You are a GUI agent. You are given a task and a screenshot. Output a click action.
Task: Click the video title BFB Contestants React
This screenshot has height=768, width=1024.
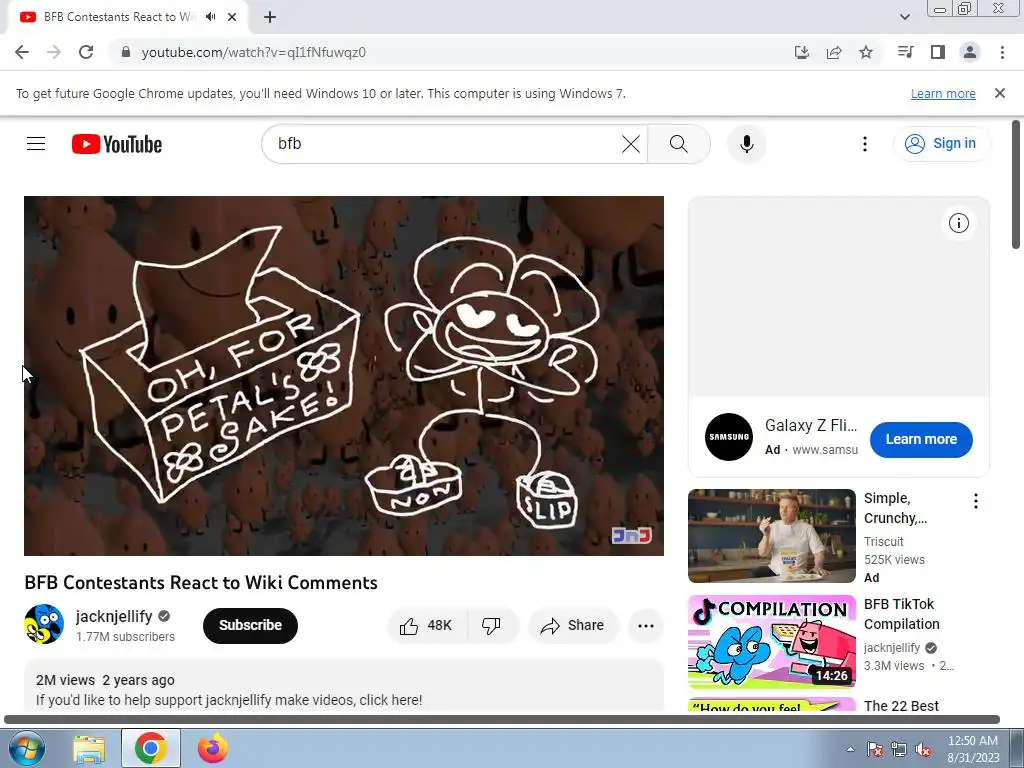(201, 583)
